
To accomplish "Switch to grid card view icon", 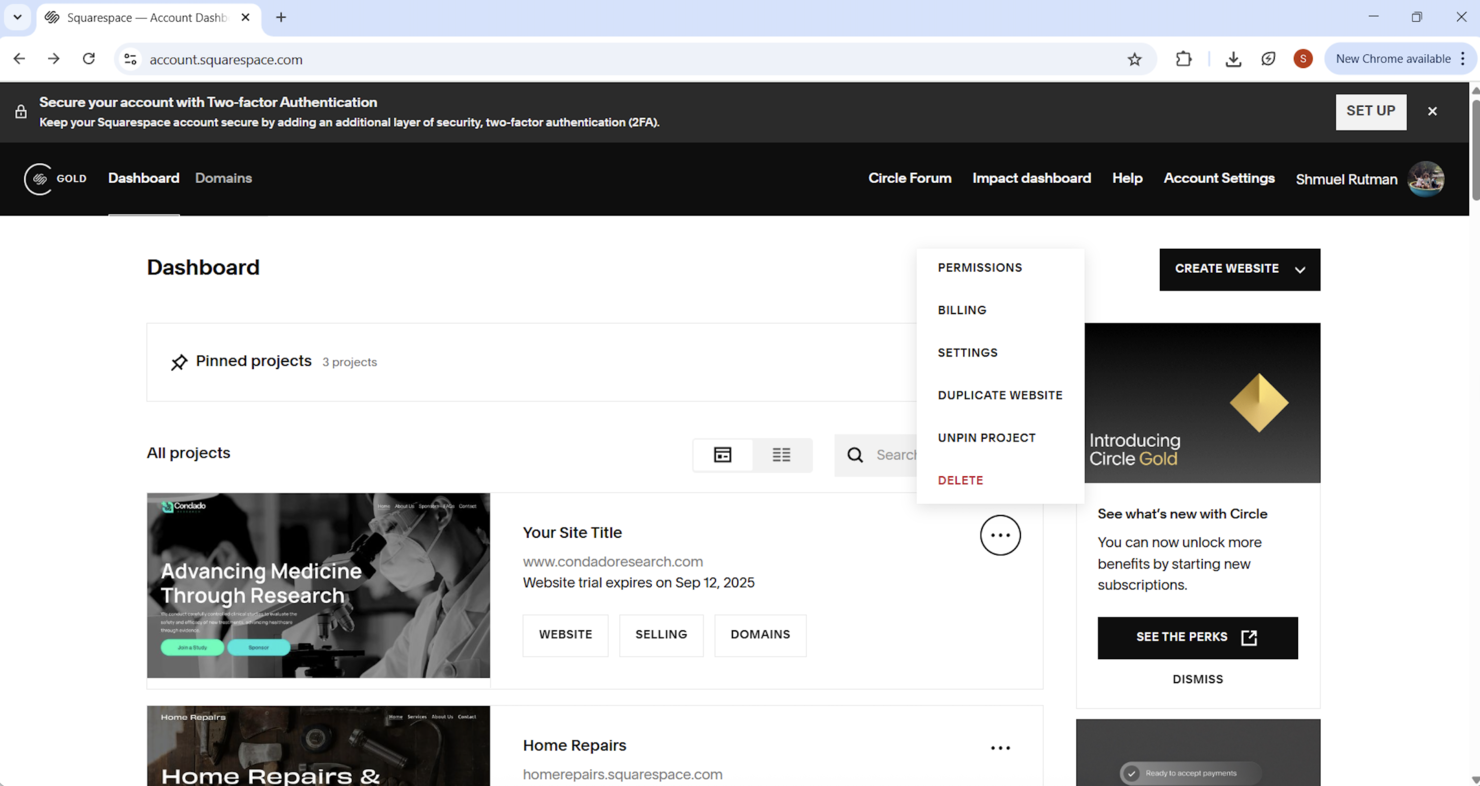I will click(x=723, y=455).
